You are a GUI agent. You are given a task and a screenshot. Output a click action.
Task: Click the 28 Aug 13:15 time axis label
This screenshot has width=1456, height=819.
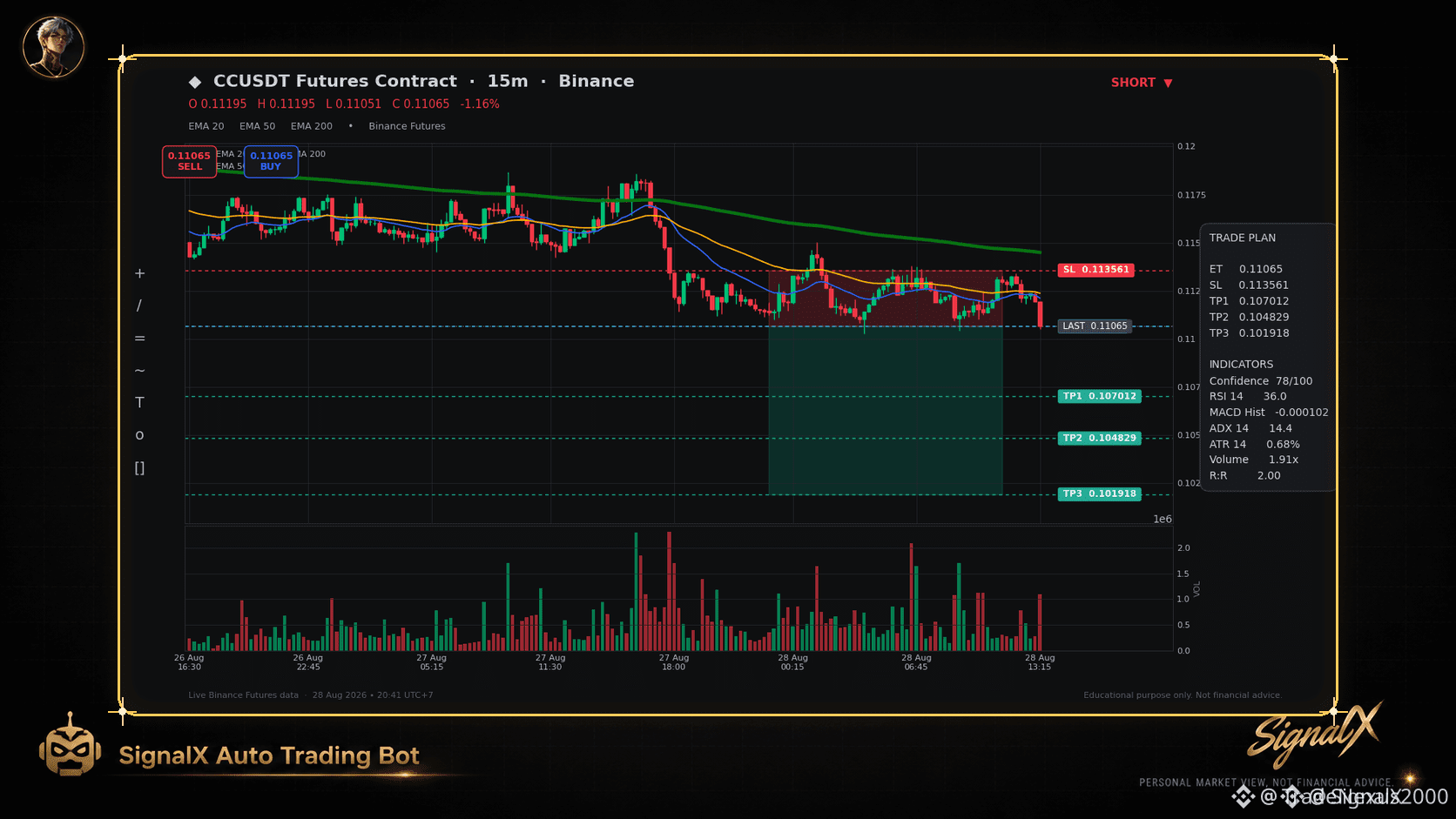1040,662
